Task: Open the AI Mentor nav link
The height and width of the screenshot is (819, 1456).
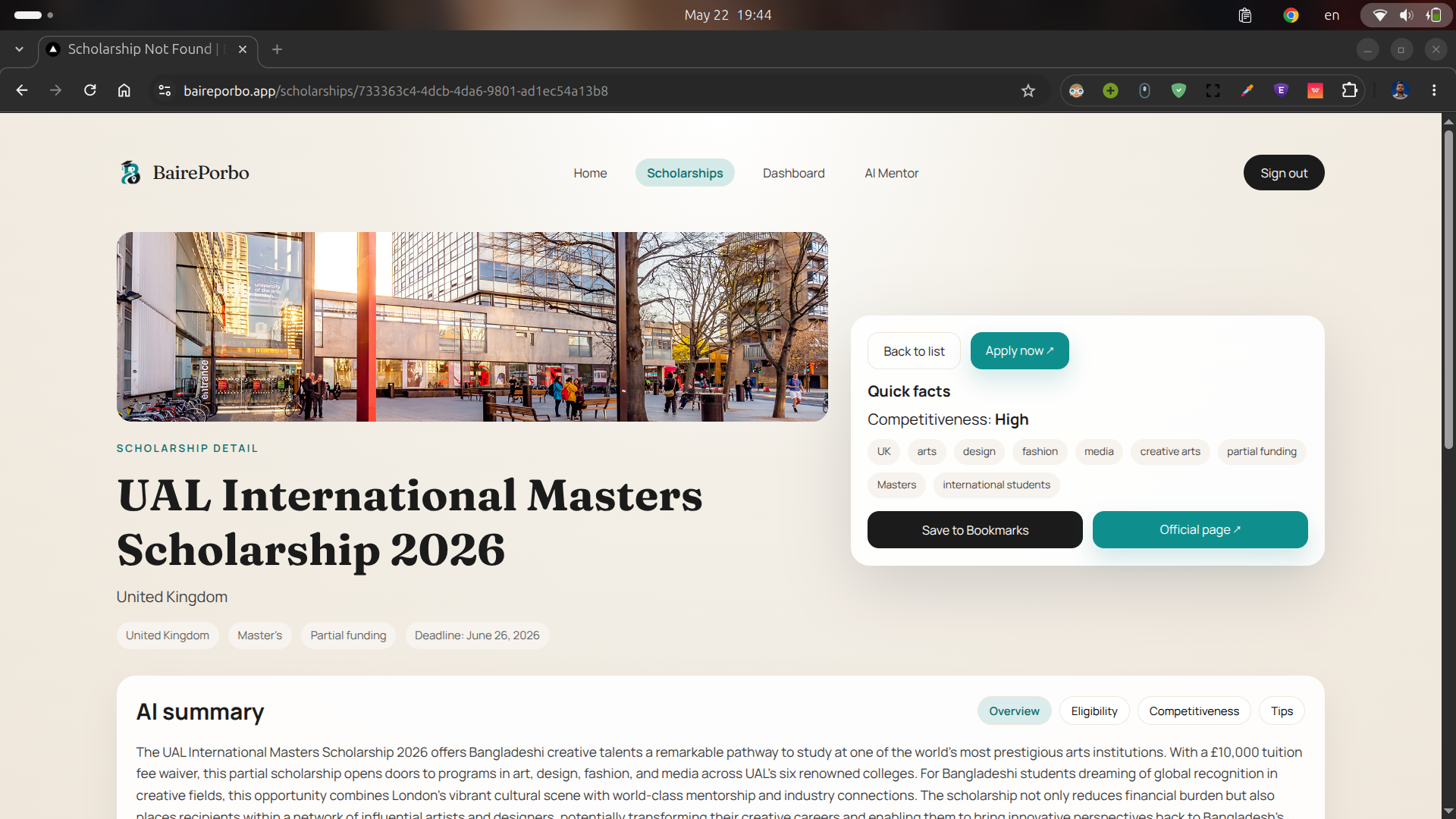Action: 891,173
